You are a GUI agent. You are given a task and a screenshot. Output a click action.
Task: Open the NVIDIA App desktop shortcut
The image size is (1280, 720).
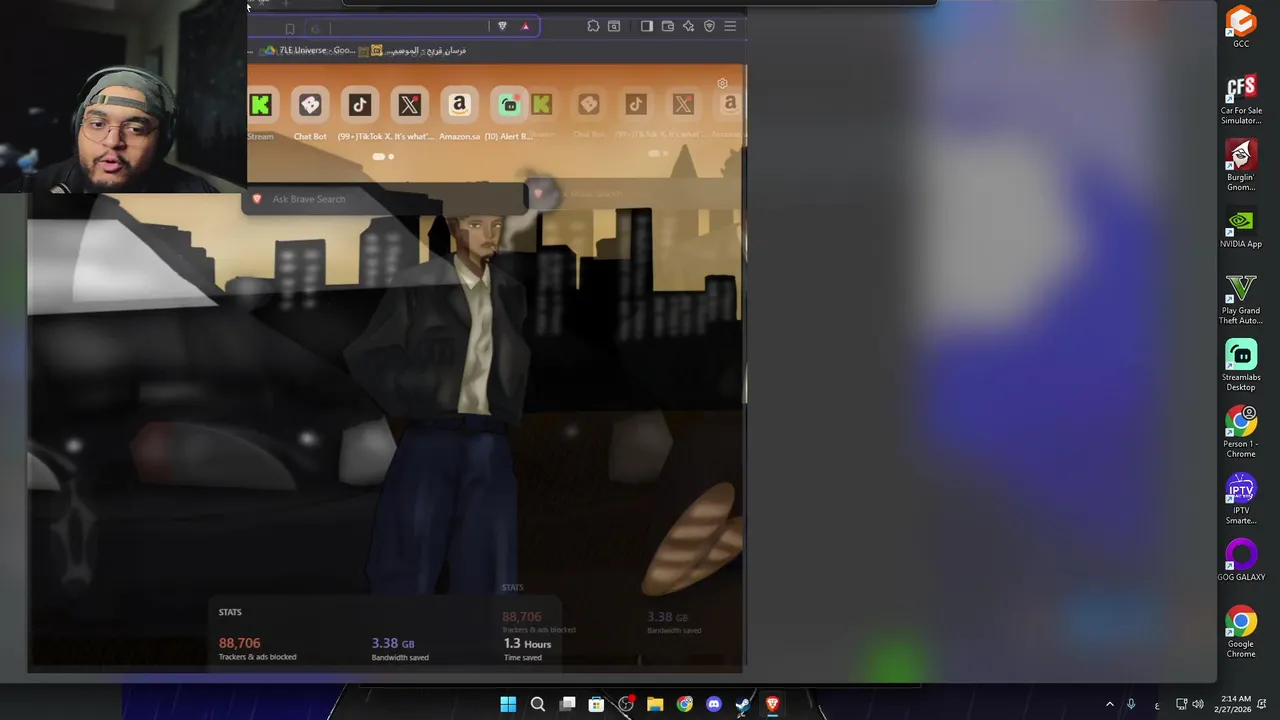1241,228
